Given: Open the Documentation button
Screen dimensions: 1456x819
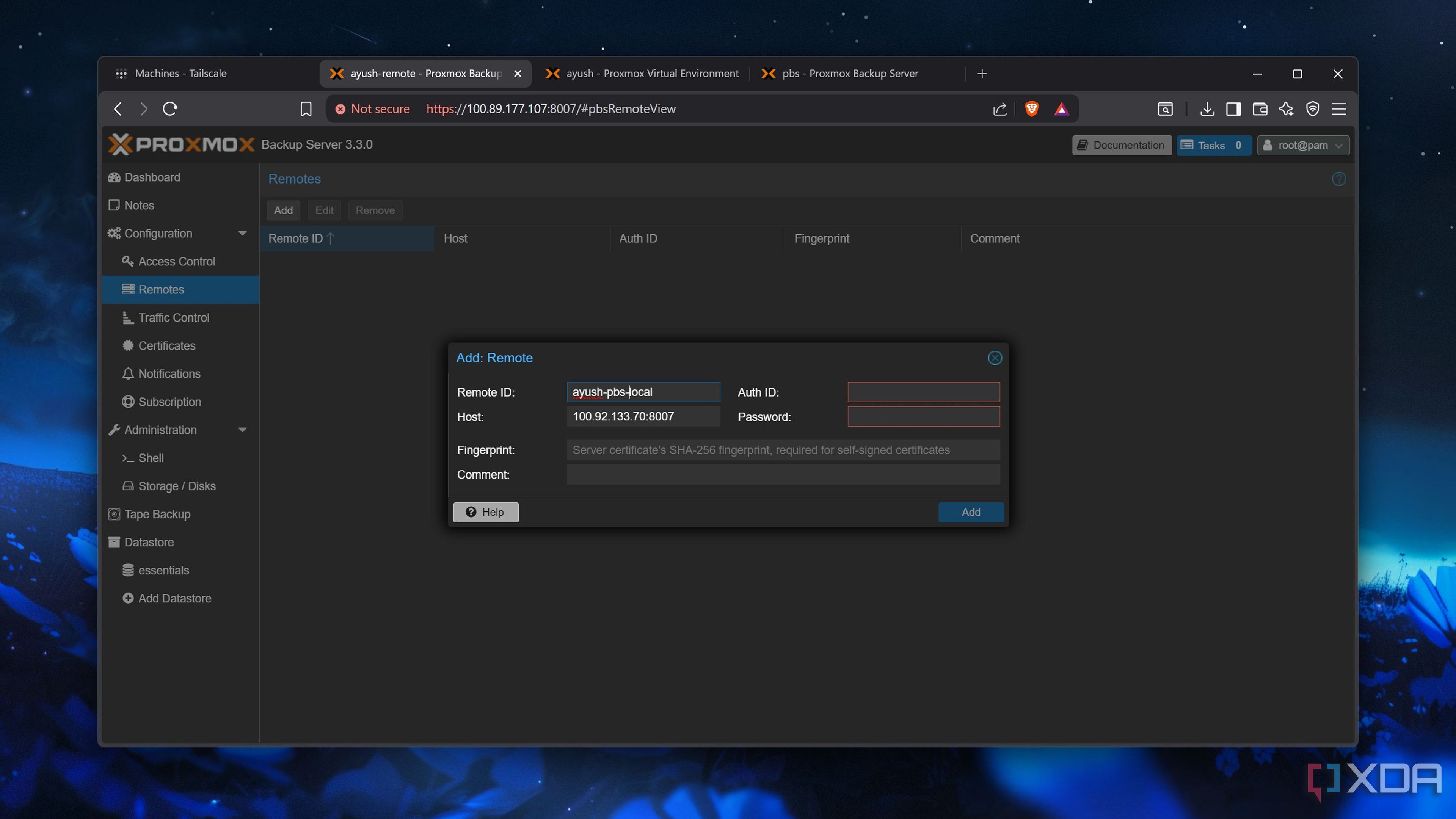Looking at the screenshot, I should pyautogui.click(x=1122, y=145).
